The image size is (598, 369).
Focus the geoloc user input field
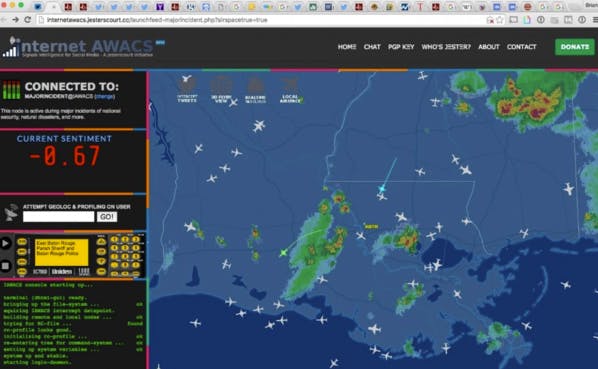58,217
